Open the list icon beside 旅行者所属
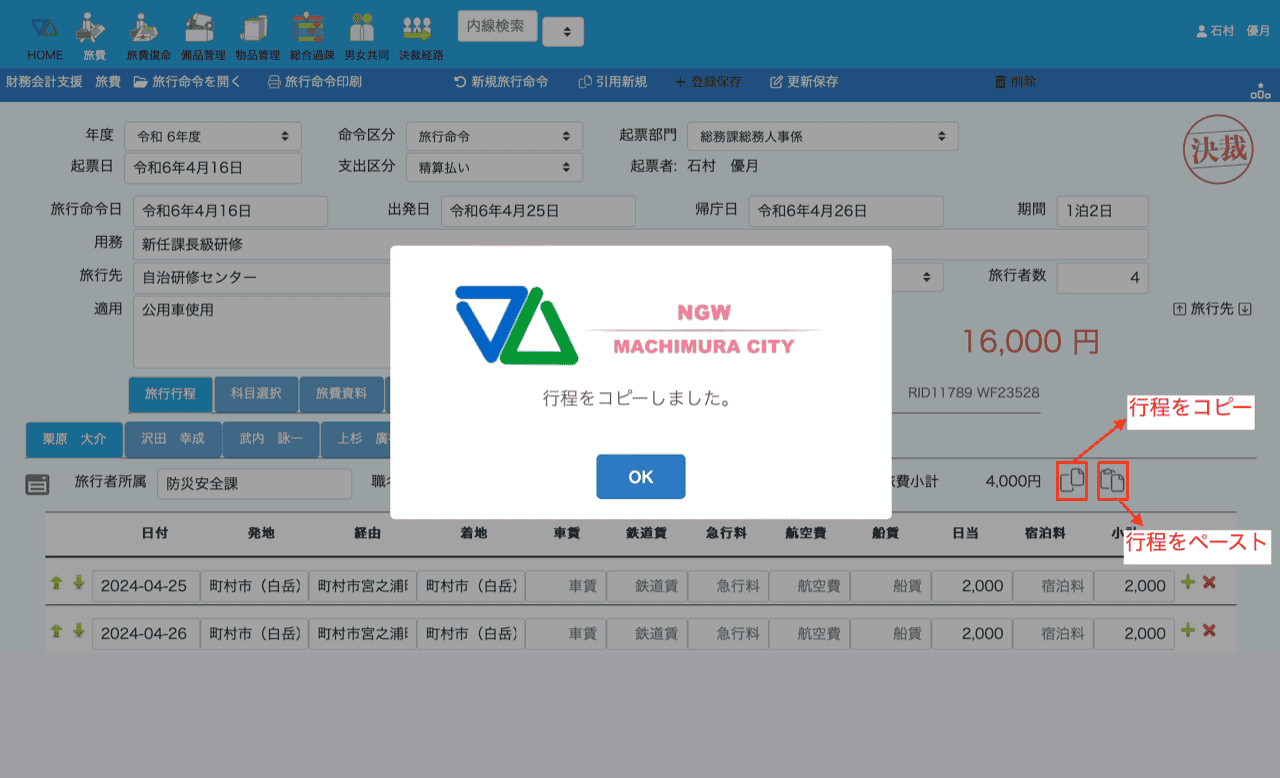 (x=37, y=485)
